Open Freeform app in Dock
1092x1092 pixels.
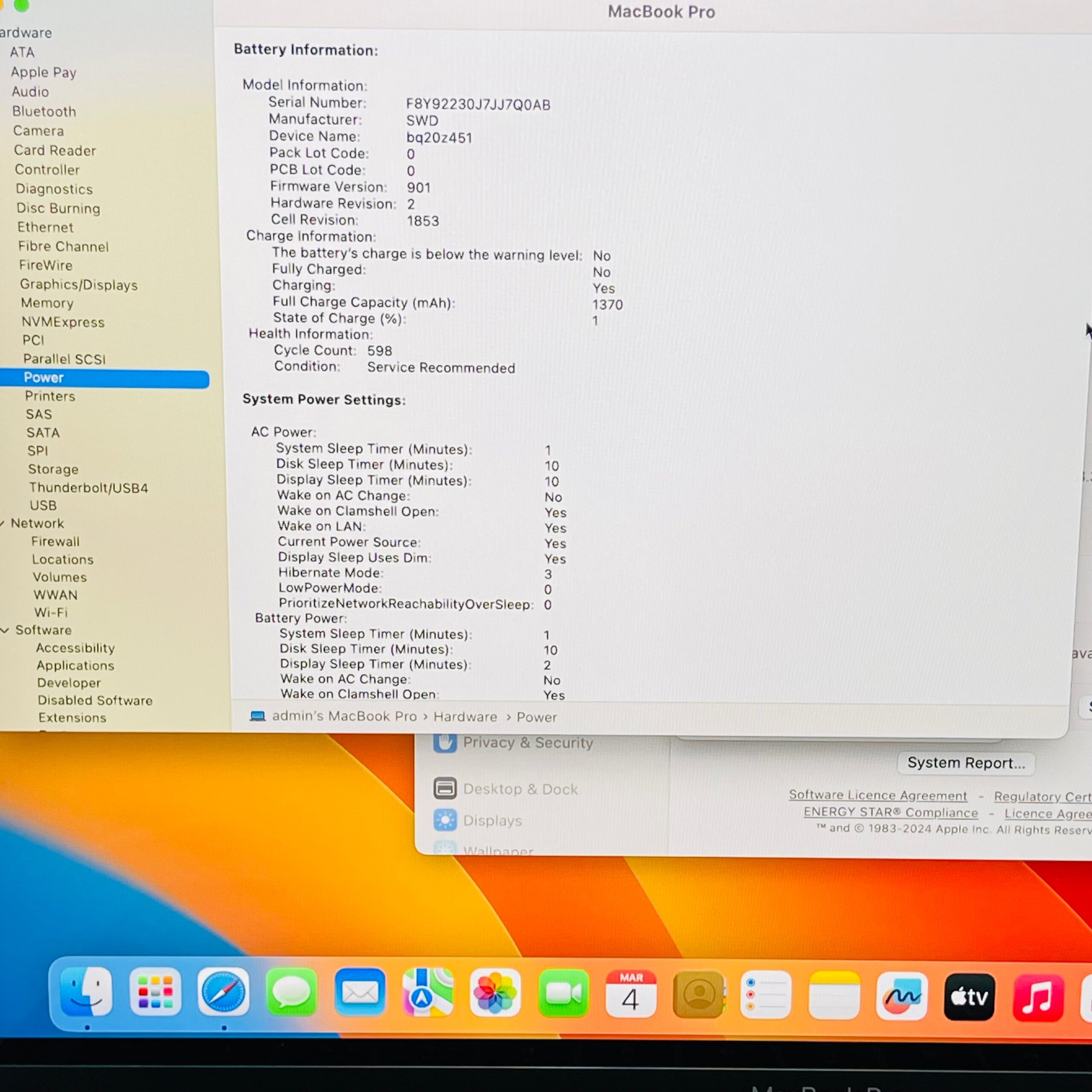(x=902, y=996)
